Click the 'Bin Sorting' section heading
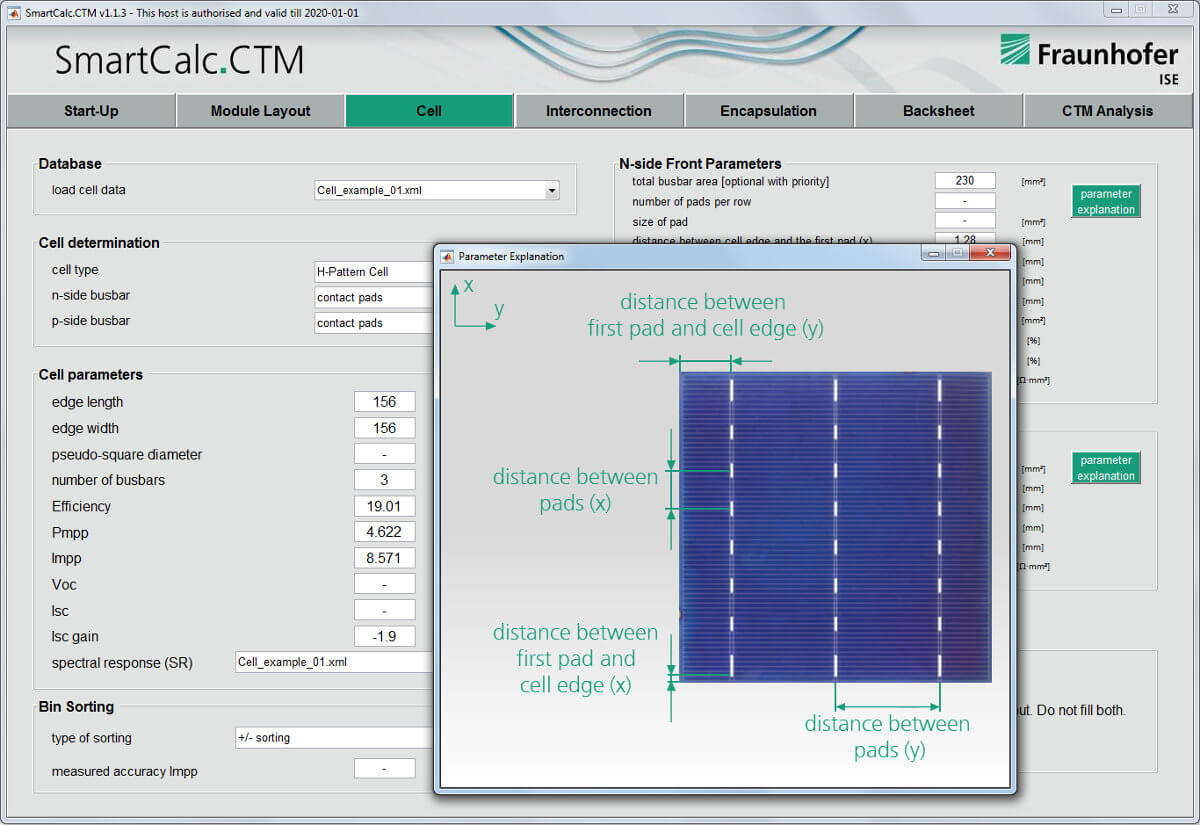 76,706
